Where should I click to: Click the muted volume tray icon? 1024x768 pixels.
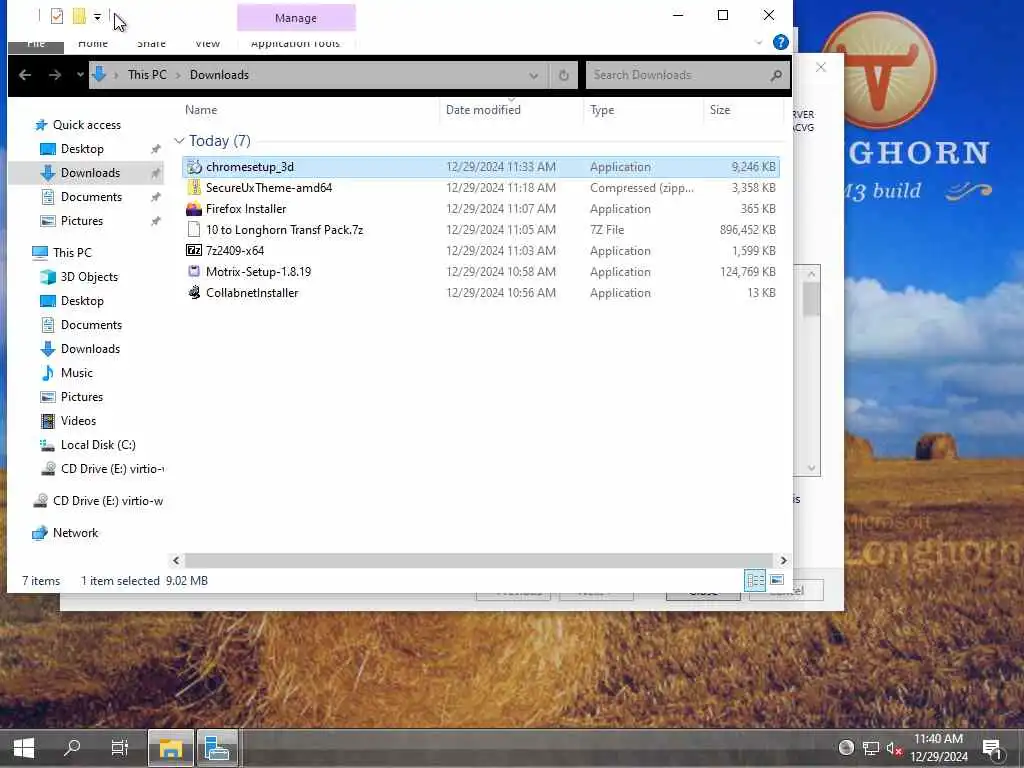point(893,748)
